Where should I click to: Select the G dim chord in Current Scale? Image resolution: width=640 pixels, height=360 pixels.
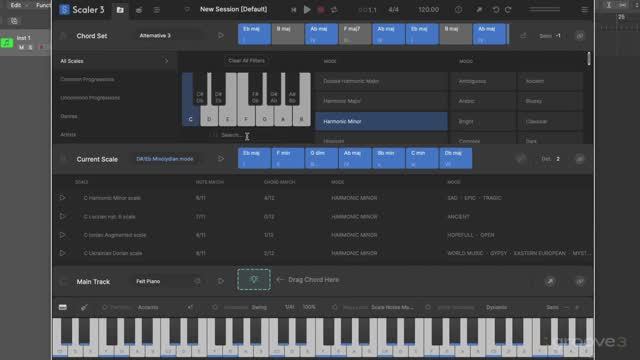point(321,158)
